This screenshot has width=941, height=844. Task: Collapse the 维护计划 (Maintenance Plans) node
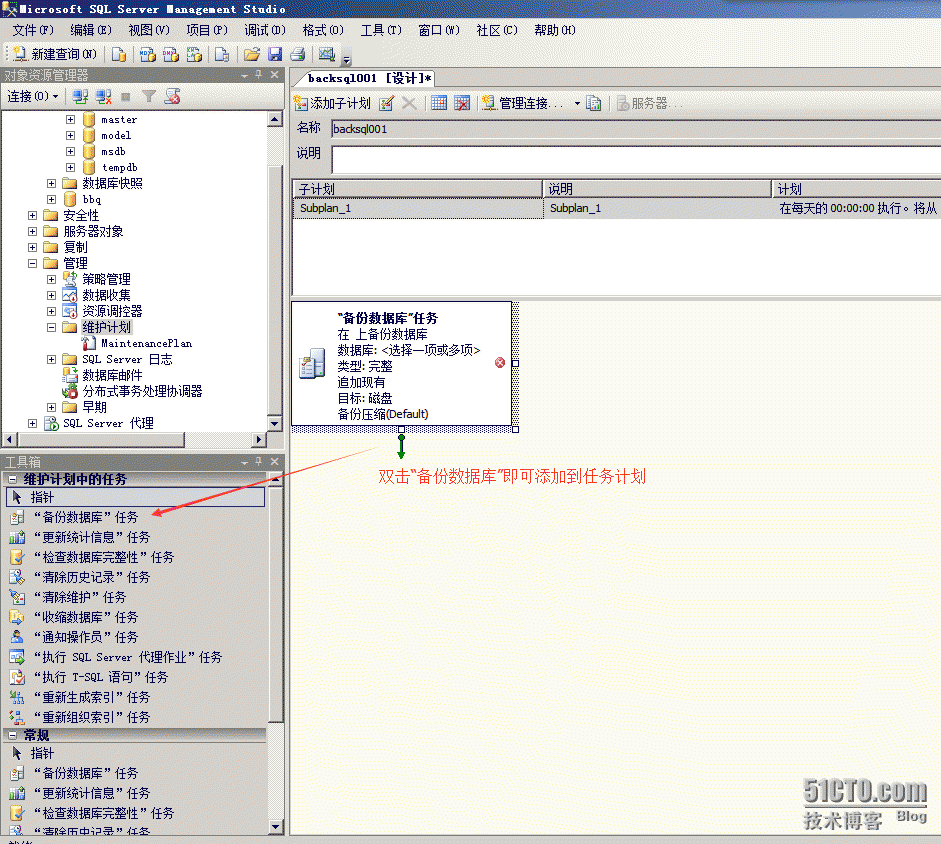pos(52,327)
